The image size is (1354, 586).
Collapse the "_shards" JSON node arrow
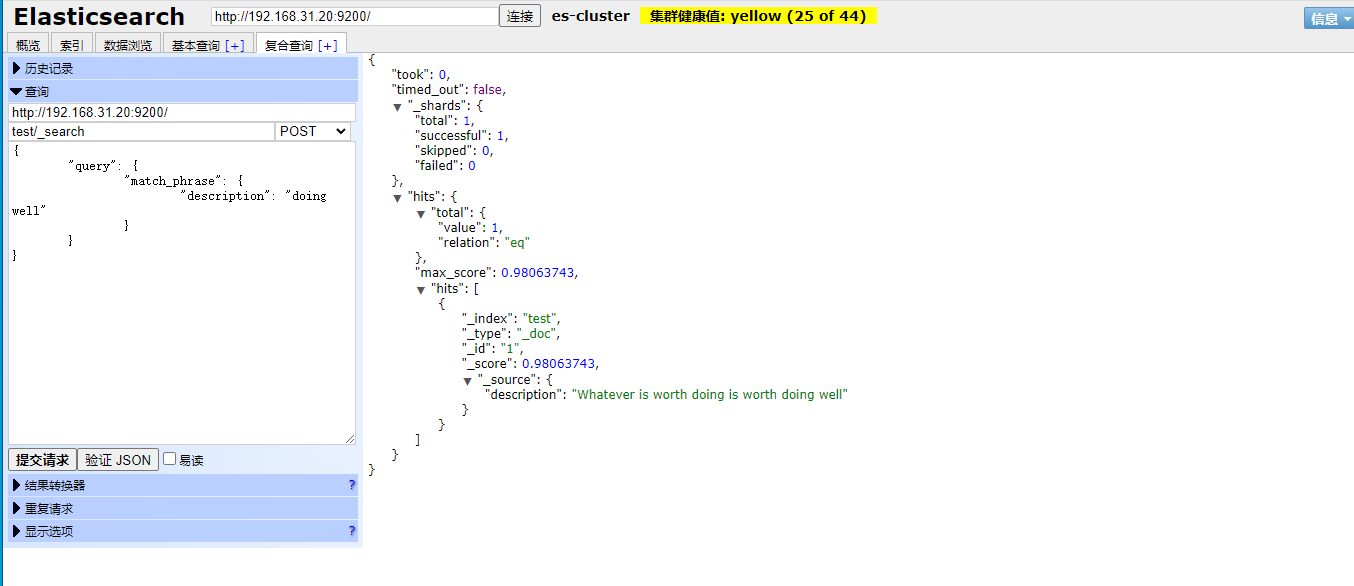pos(398,106)
